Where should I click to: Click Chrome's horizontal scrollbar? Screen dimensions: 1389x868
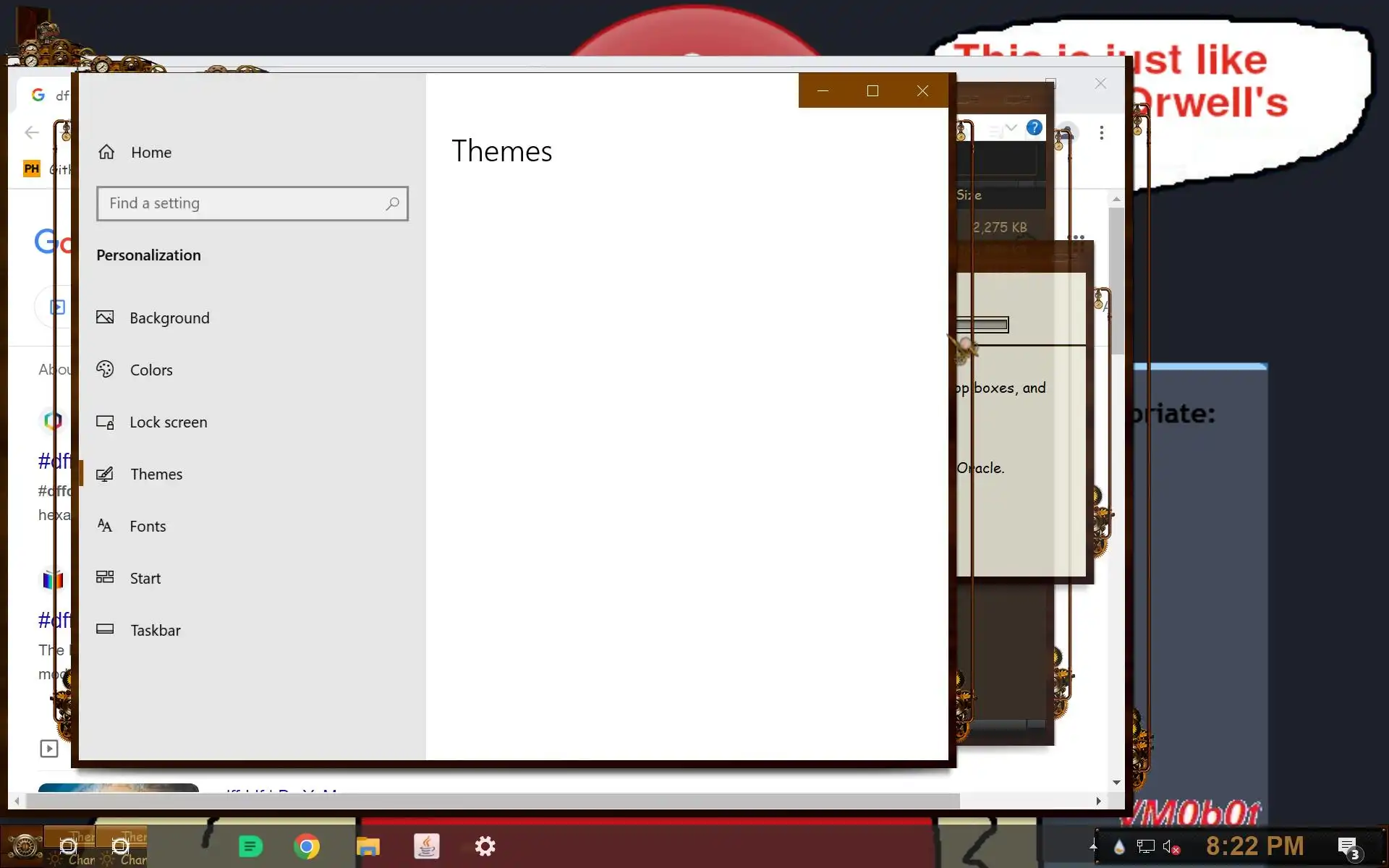tap(492, 801)
